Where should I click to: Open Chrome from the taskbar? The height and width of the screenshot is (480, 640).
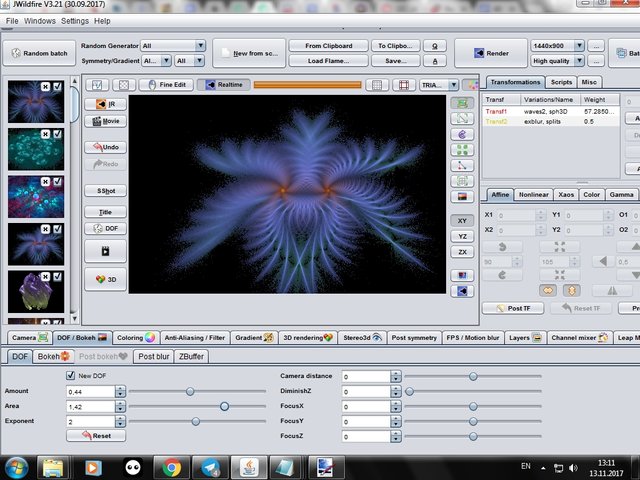pyautogui.click(x=172, y=466)
